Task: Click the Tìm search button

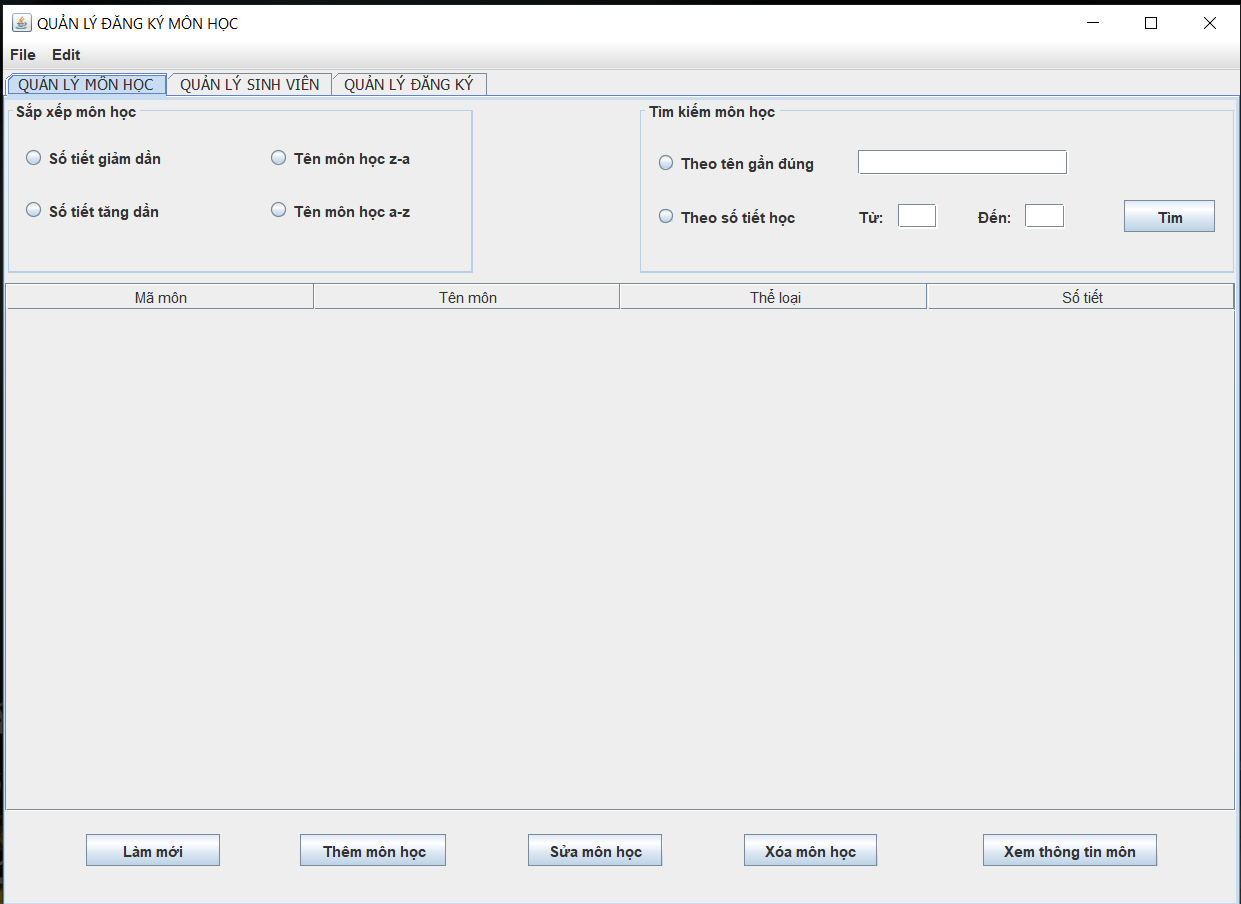Action: tap(1169, 217)
